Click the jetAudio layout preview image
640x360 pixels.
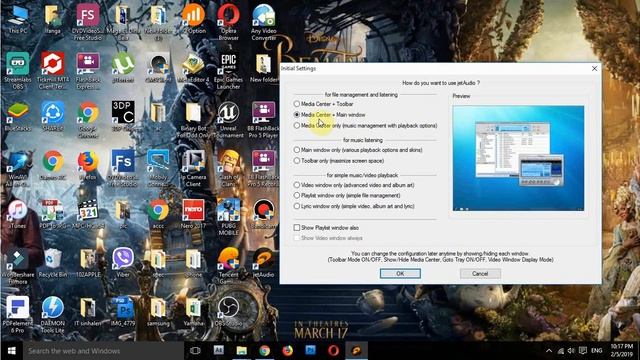(x=518, y=158)
